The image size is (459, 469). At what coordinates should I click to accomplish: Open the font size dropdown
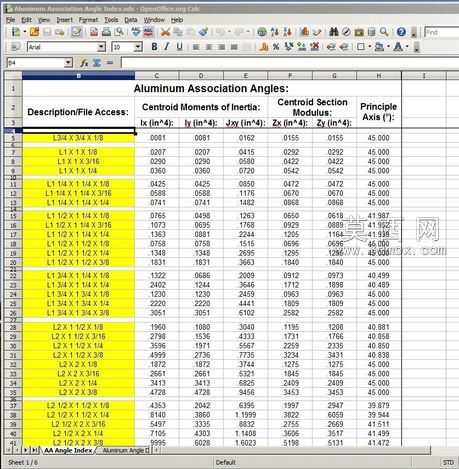click(x=138, y=47)
